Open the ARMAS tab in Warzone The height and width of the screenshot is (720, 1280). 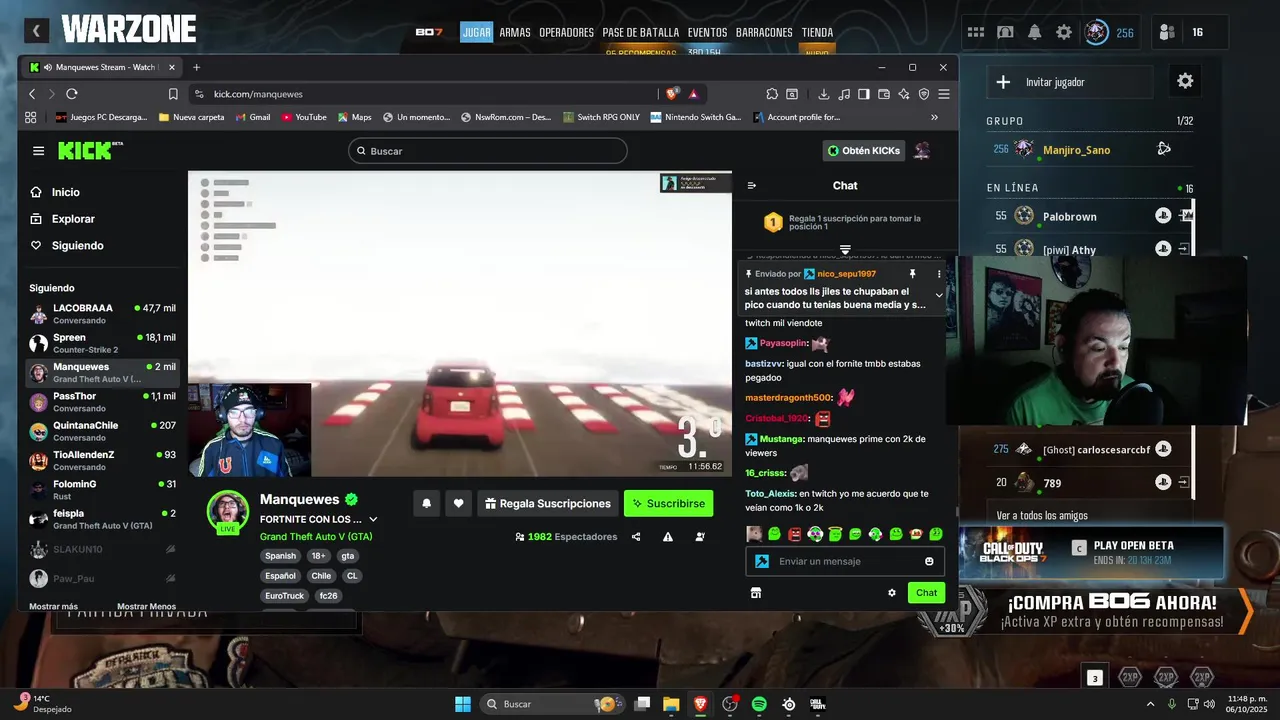pyautogui.click(x=515, y=32)
